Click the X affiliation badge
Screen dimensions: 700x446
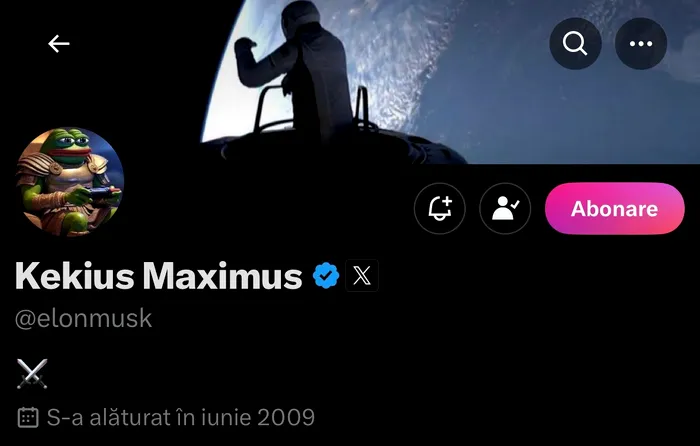point(362,275)
